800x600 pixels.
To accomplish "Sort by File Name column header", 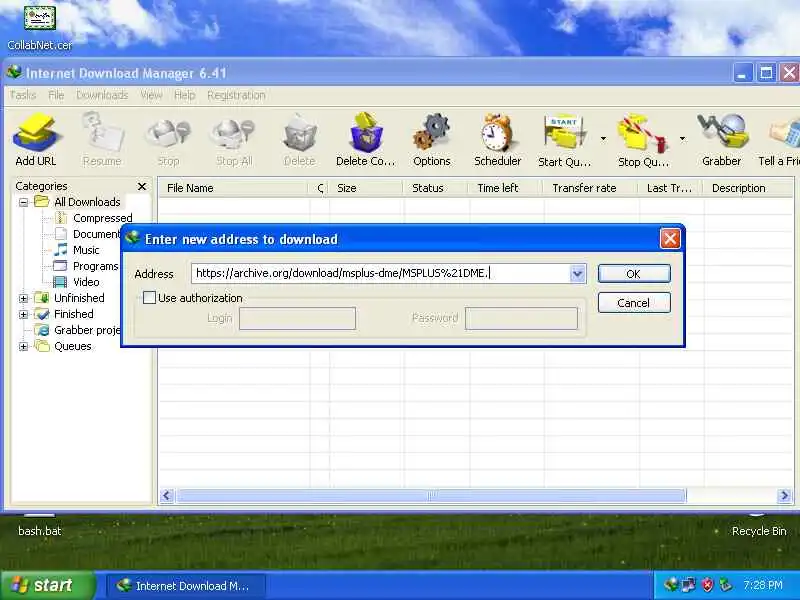I will (x=233, y=188).
